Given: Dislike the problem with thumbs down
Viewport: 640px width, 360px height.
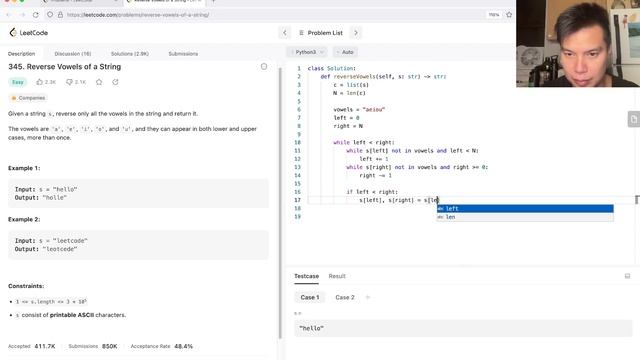Looking at the screenshot, I should coord(76,82).
